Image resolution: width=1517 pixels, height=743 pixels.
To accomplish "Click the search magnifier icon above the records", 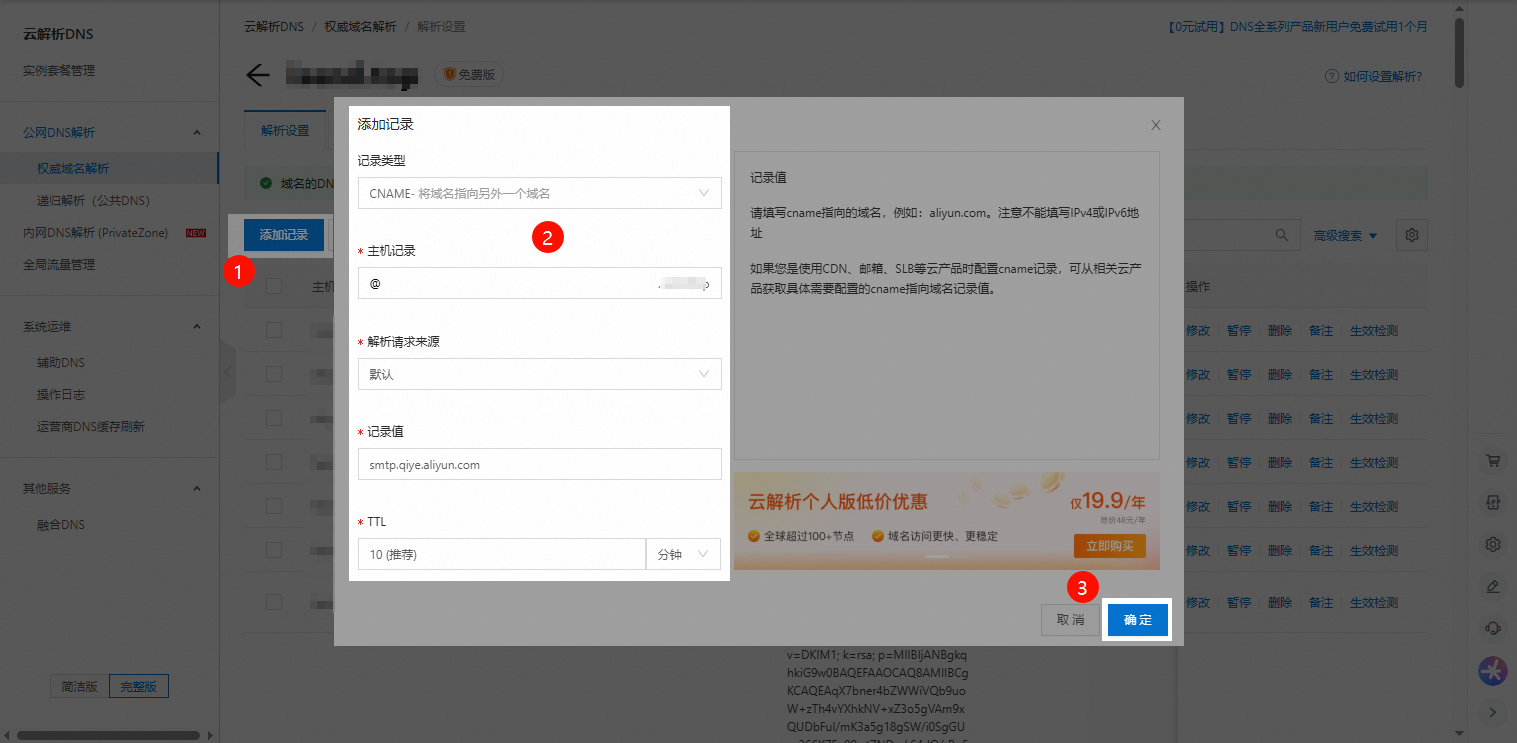I will pos(1281,234).
